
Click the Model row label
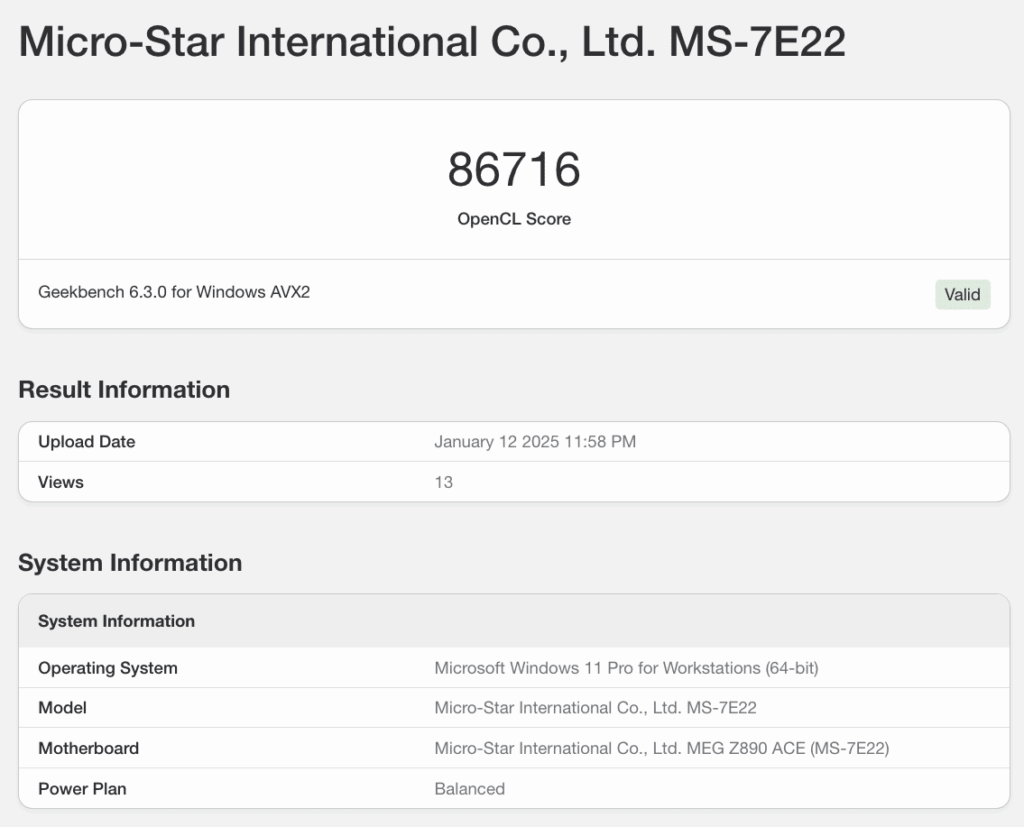[x=62, y=708]
